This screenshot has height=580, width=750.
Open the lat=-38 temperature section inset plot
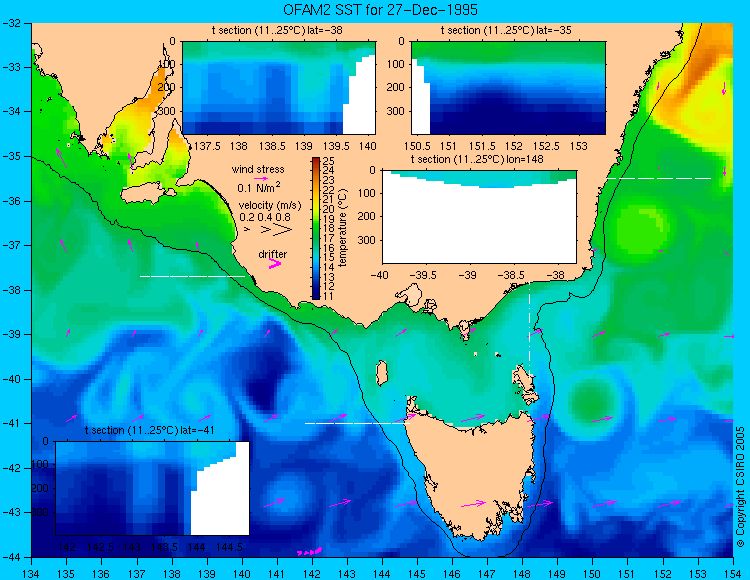pyautogui.click(x=279, y=88)
